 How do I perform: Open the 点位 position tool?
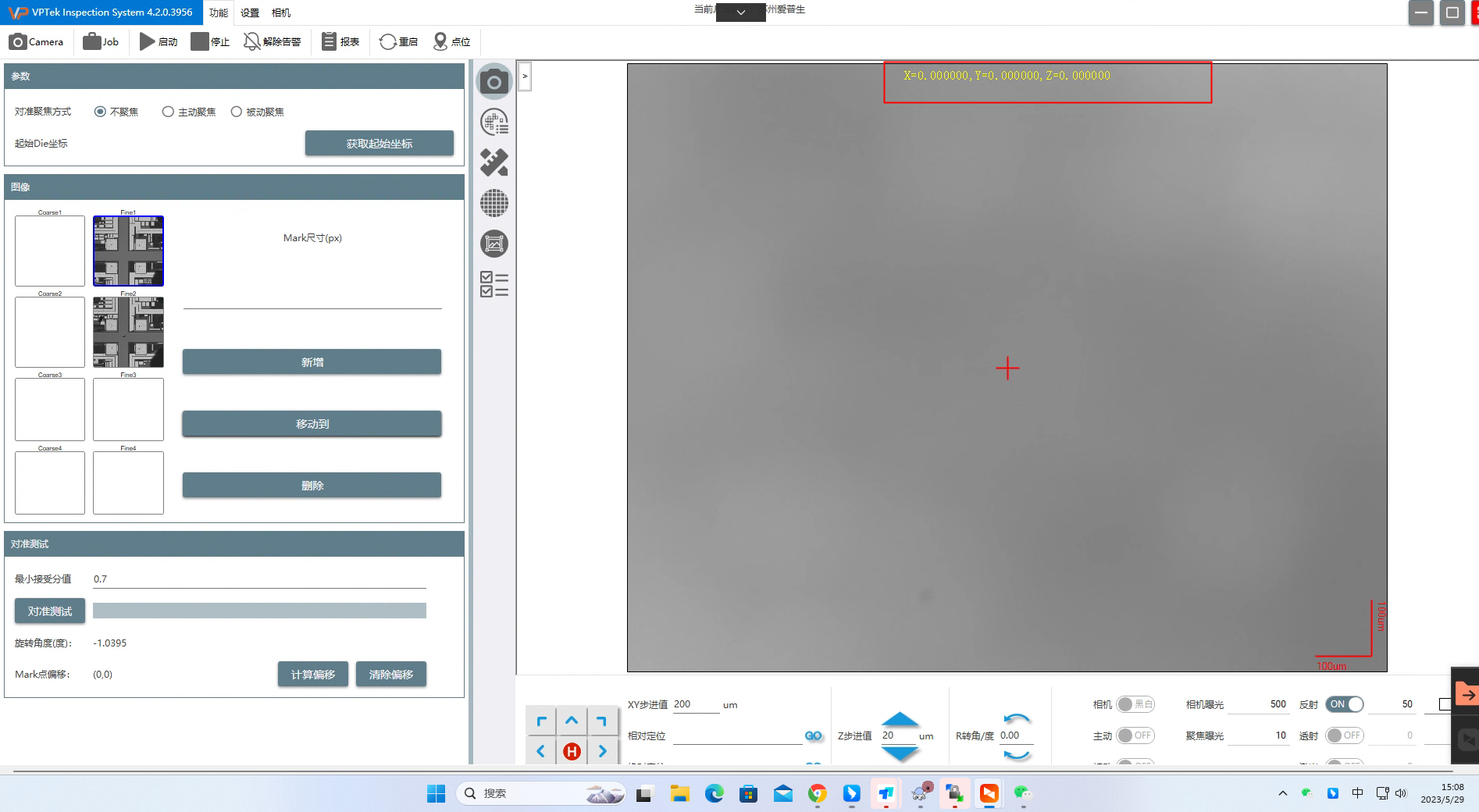pos(451,41)
